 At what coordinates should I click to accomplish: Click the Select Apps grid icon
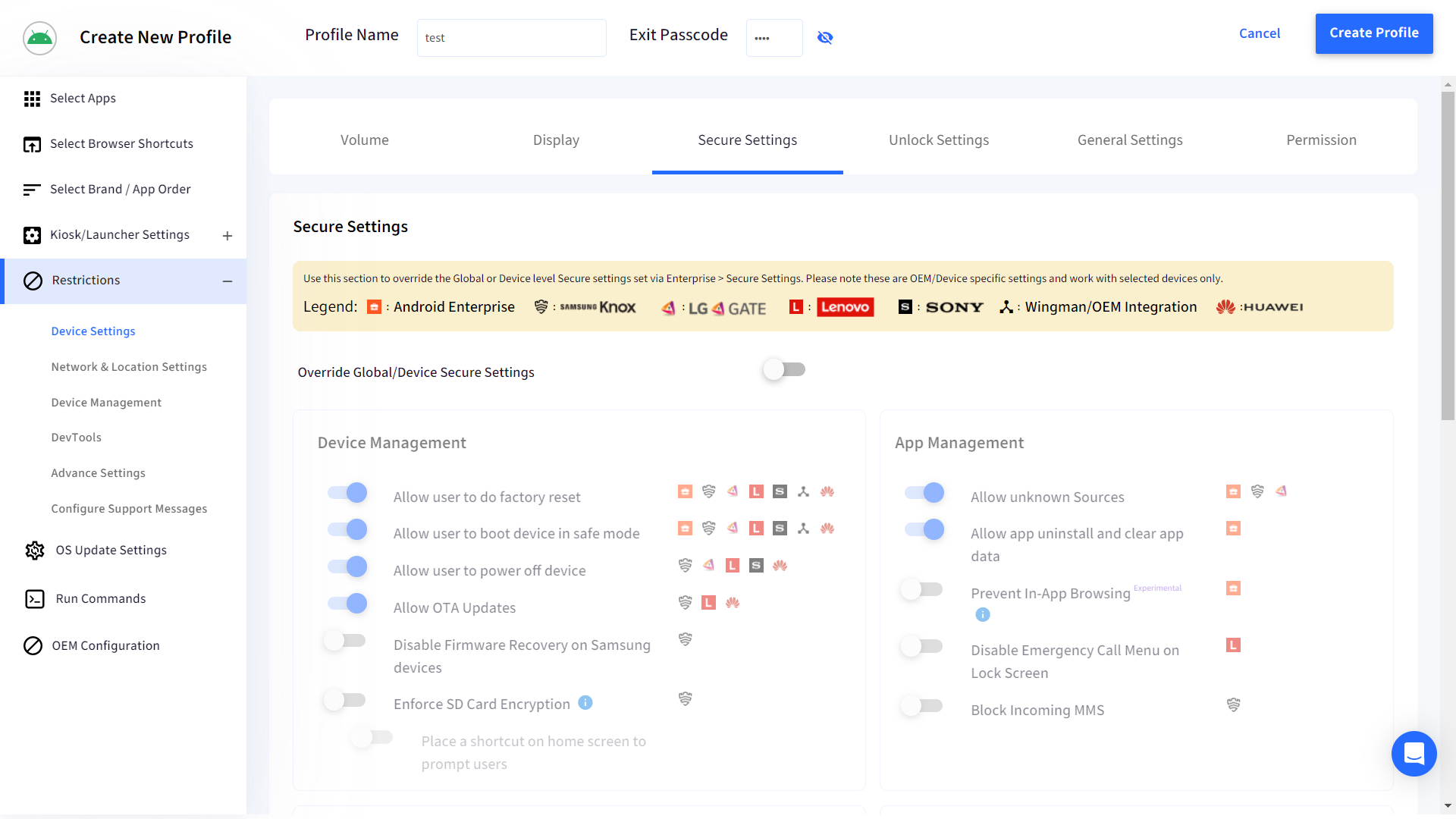pyautogui.click(x=32, y=99)
